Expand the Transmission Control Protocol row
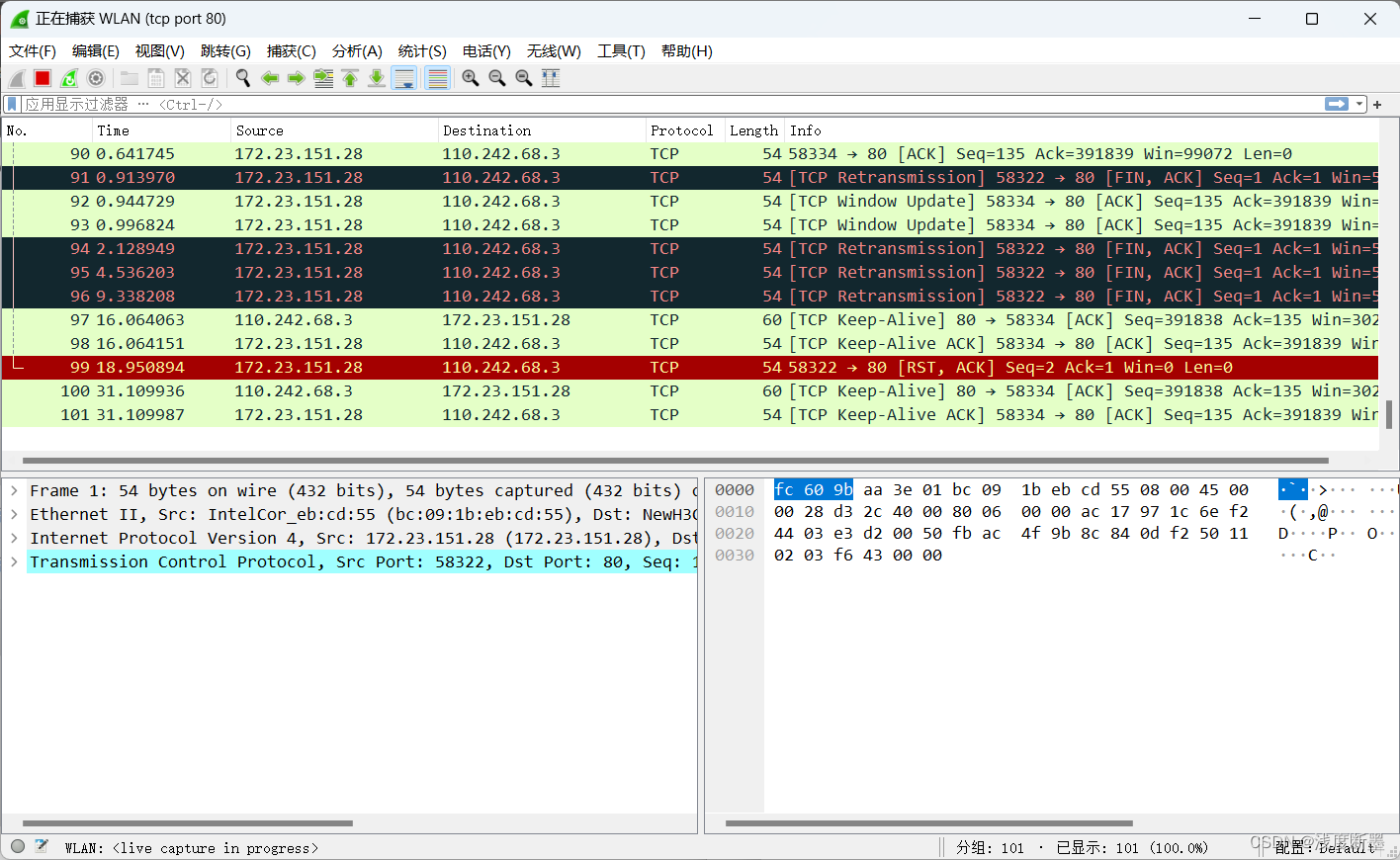This screenshot has width=1400, height=860. 15,561
